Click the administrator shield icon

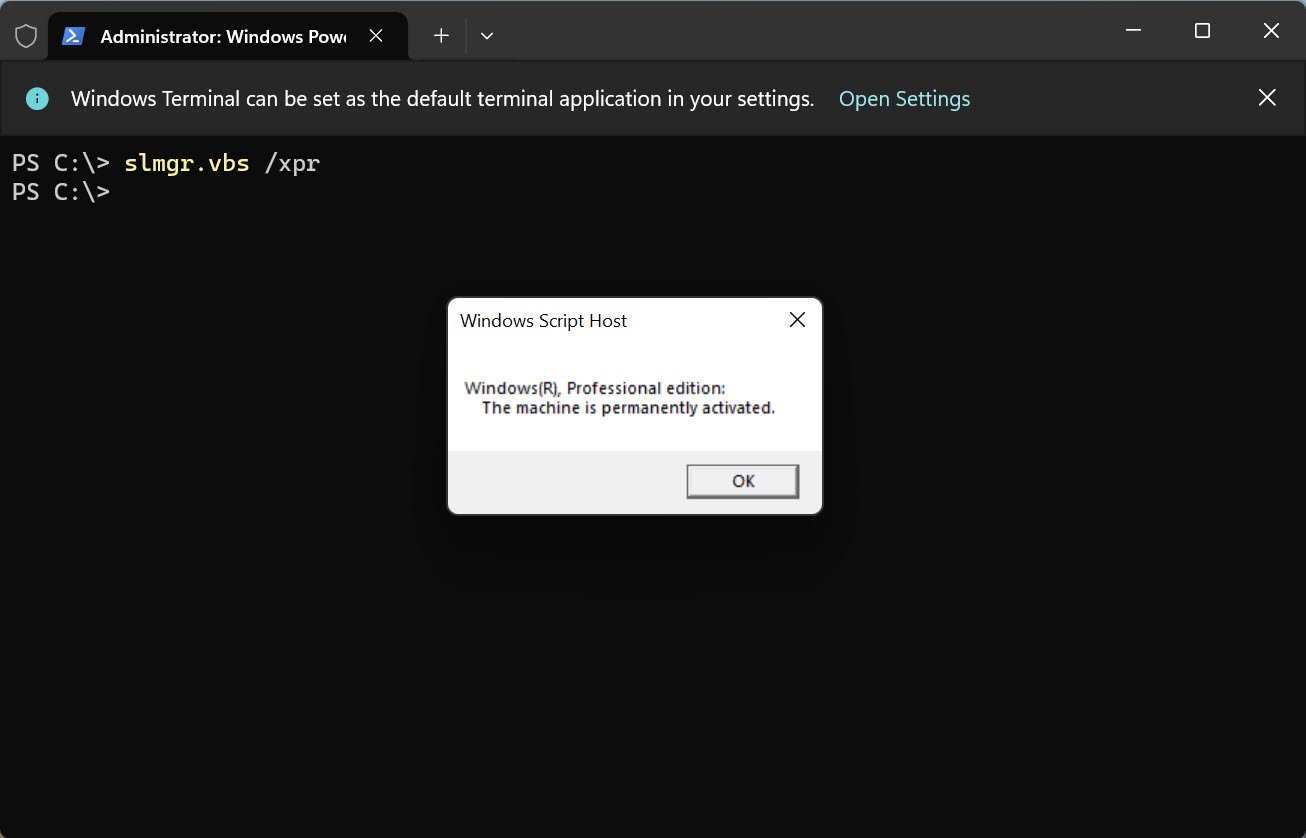tap(26, 36)
